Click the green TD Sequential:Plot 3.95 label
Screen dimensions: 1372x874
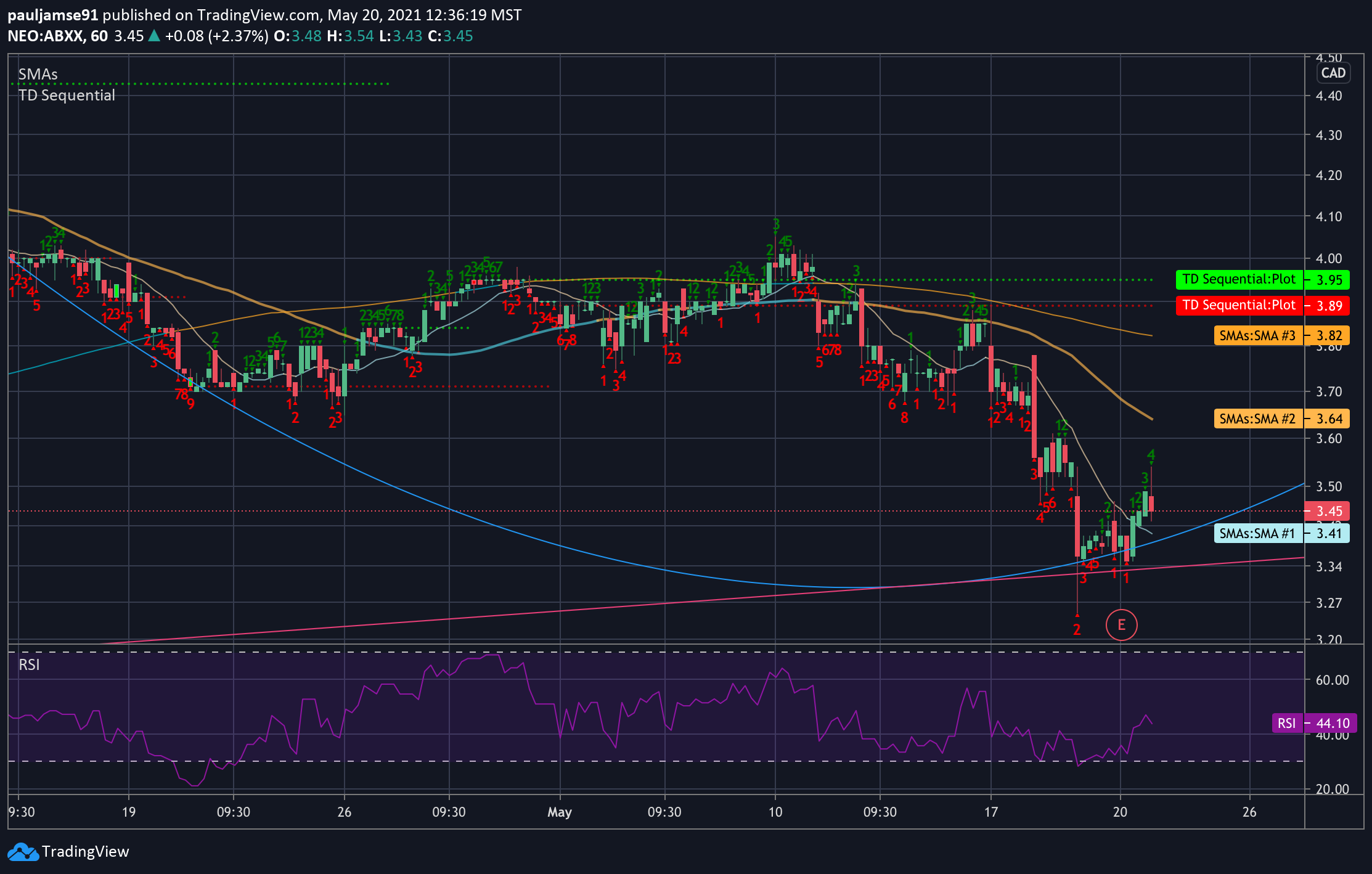pos(1263,280)
